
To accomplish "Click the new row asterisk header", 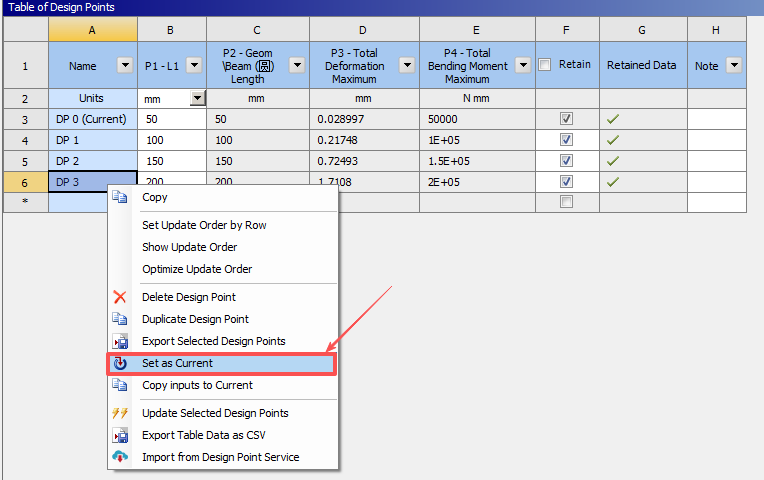I will pos(26,202).
